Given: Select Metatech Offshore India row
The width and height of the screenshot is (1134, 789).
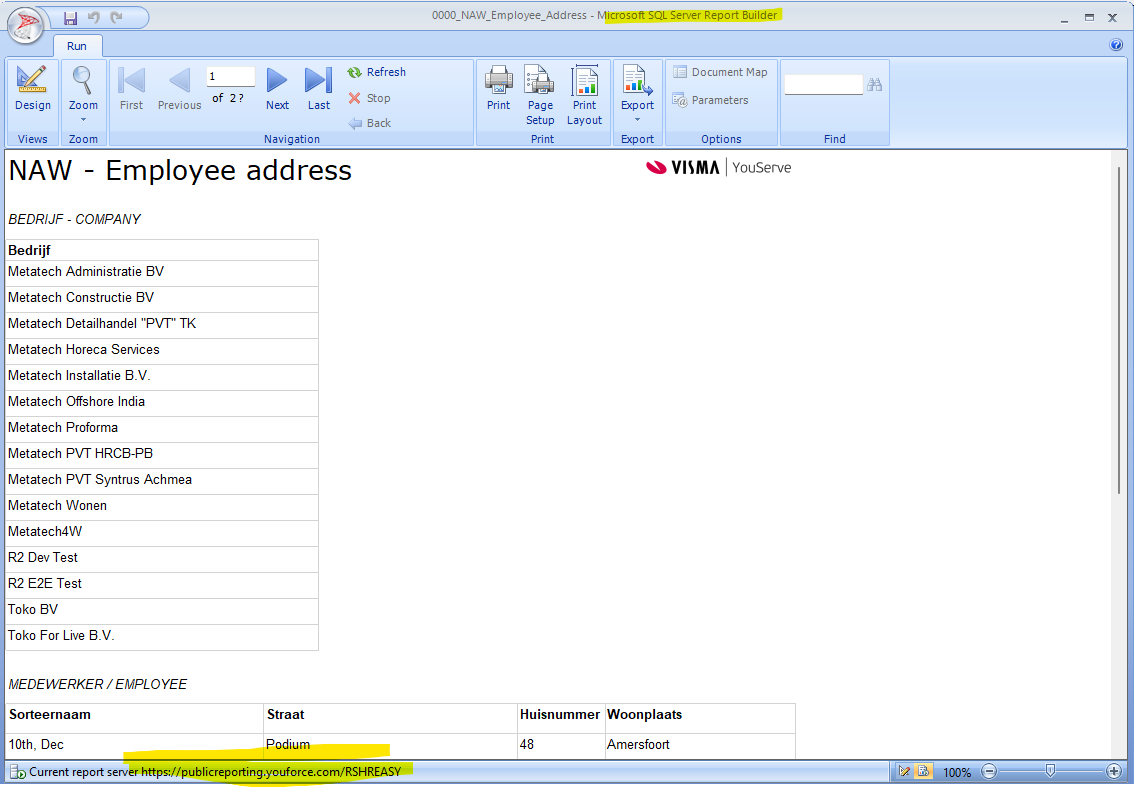Looking at the screenshot, I should coord(162,402).
